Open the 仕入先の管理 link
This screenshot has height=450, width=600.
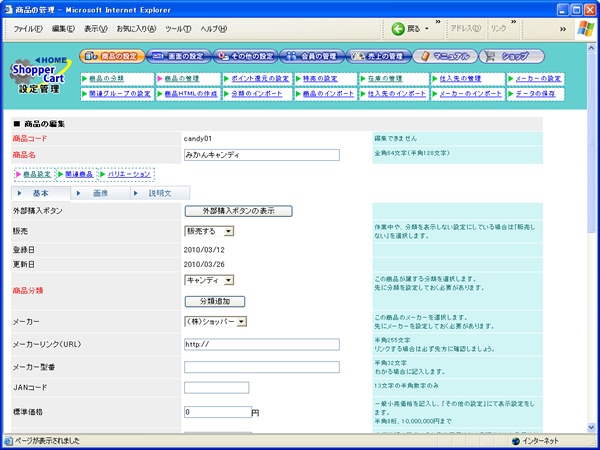click(x=460, y=79)
